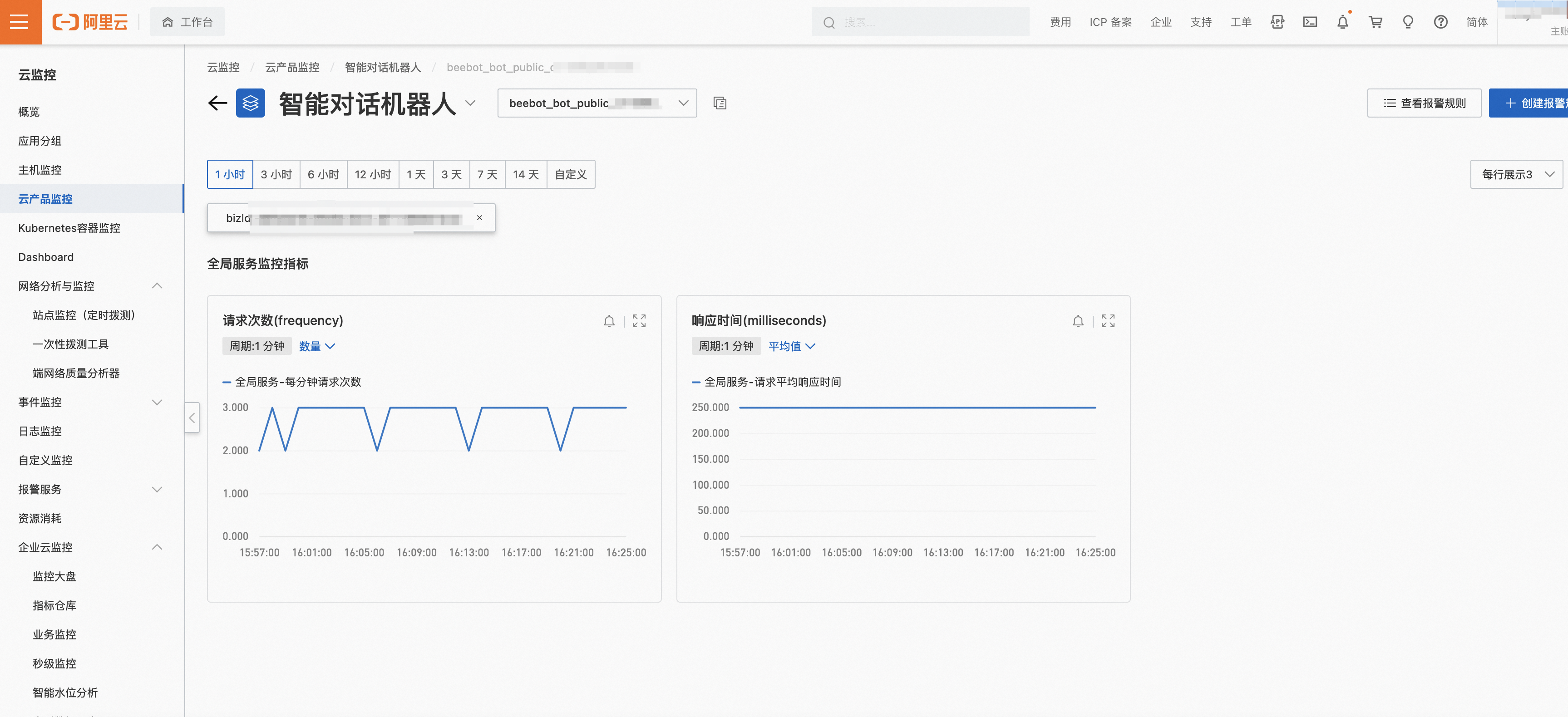Open the shopping cart icon
1568x717 pixels.
click(1375, 22)
